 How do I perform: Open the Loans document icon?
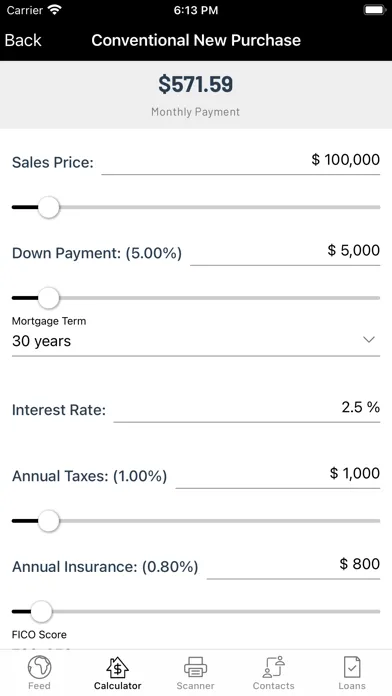coord(352,667)
